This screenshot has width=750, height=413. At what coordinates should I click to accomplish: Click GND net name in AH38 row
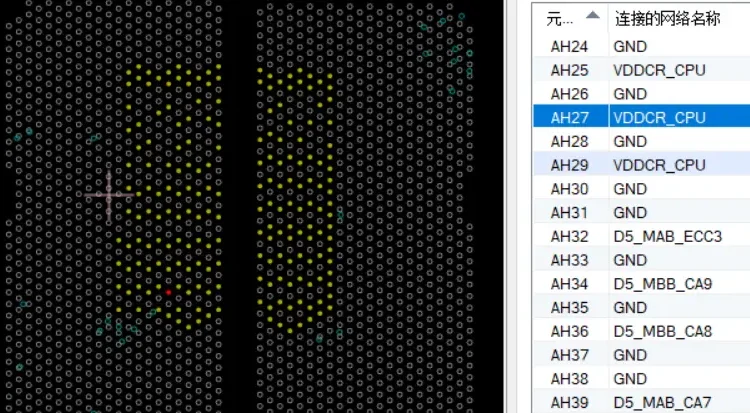tap(630, 379)
